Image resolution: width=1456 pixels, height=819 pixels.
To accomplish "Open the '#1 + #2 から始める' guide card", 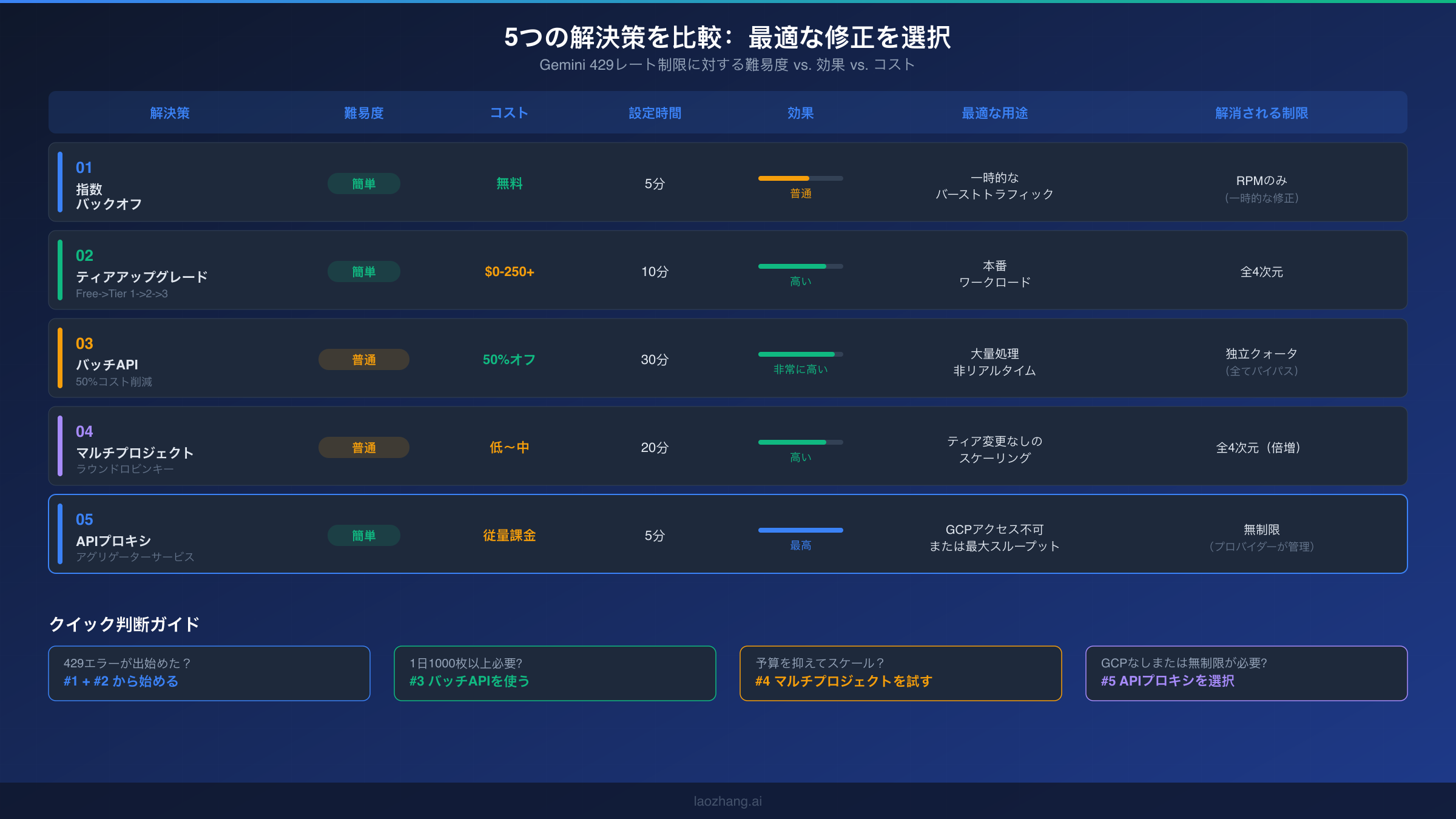I will click(x=209, y=673).
